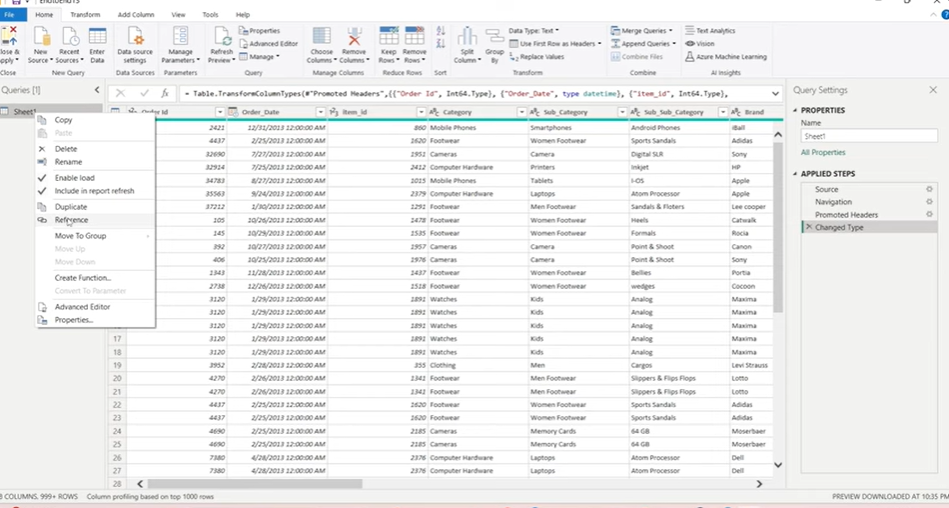Expand the formula bar

tap(775, 94)
